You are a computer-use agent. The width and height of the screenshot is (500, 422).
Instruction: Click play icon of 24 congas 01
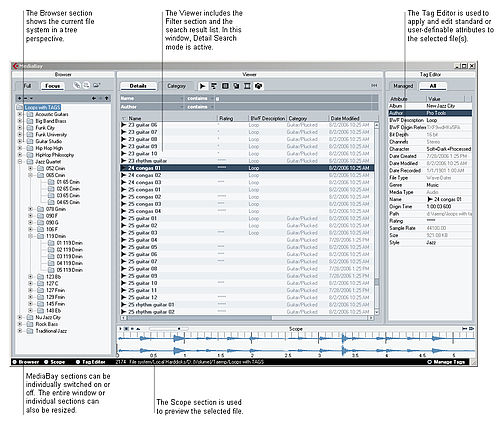click(x=124, y=168)
